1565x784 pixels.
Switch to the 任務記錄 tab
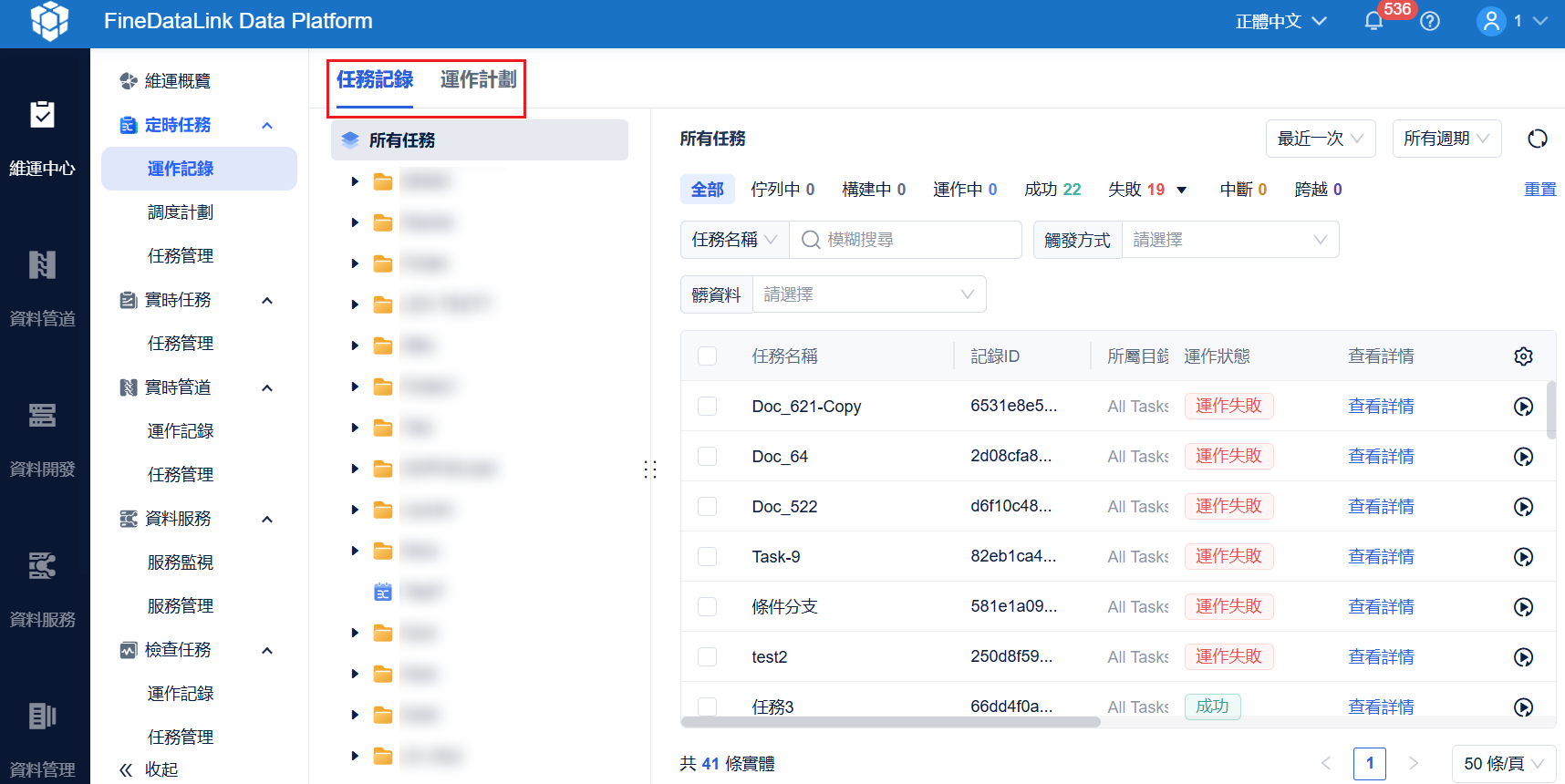pyautogui.click(x=375, y=80)
